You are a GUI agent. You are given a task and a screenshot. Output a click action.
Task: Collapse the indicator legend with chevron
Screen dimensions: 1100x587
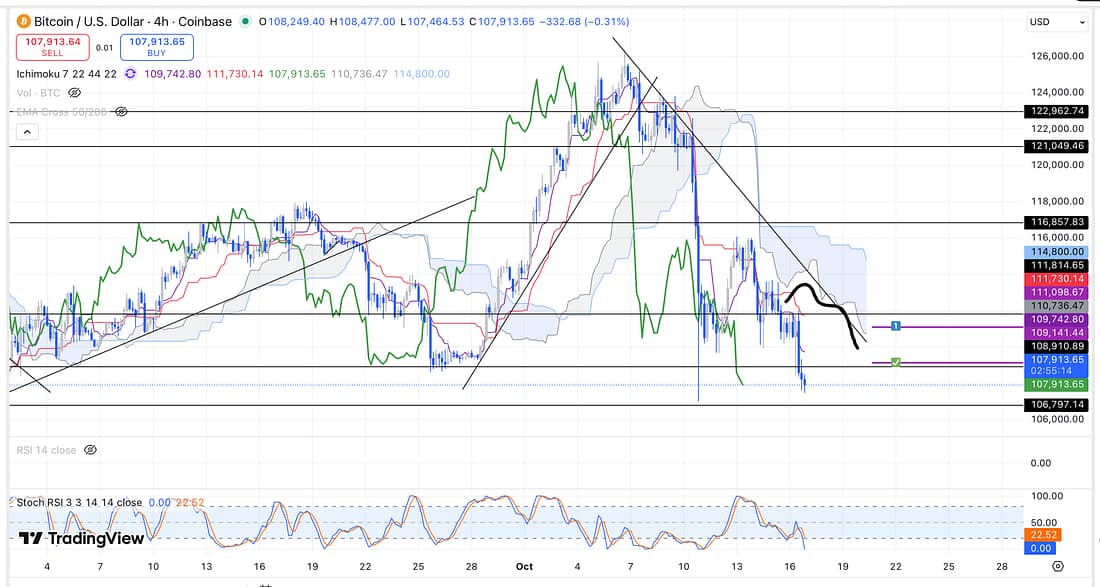(27, 132)
